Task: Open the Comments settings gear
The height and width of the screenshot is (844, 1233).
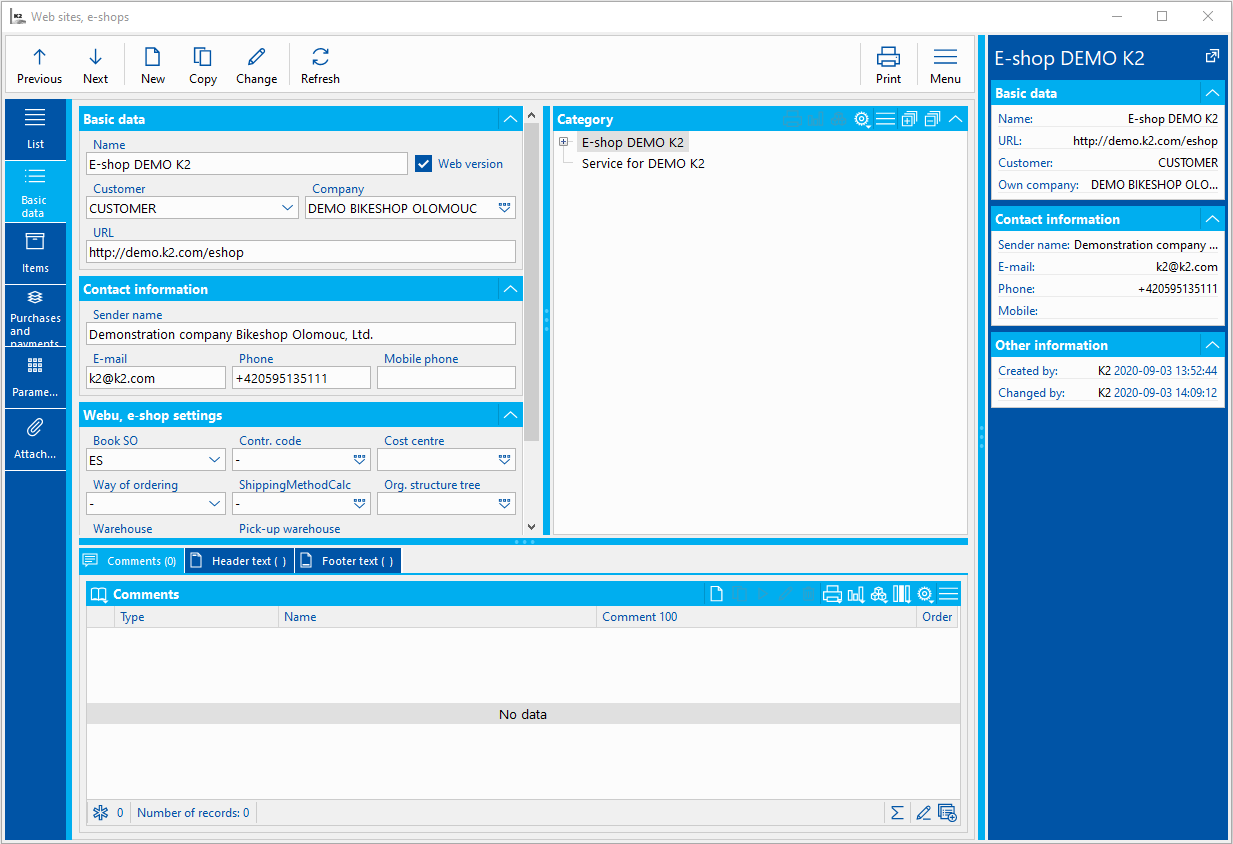Action: (925, 594)
